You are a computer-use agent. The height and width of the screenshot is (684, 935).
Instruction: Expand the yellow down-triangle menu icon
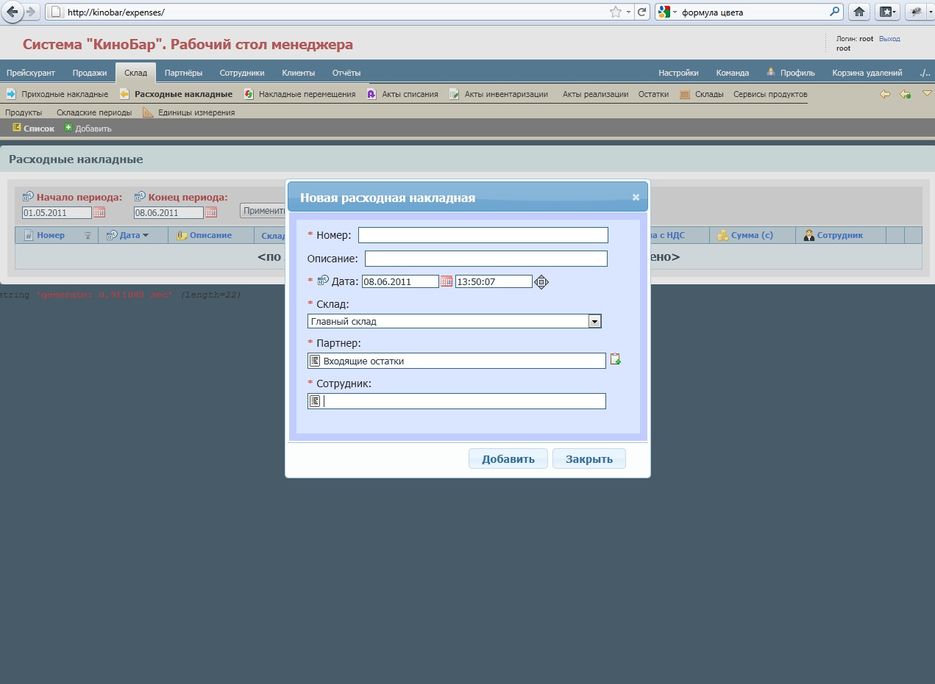coord(927,94)
